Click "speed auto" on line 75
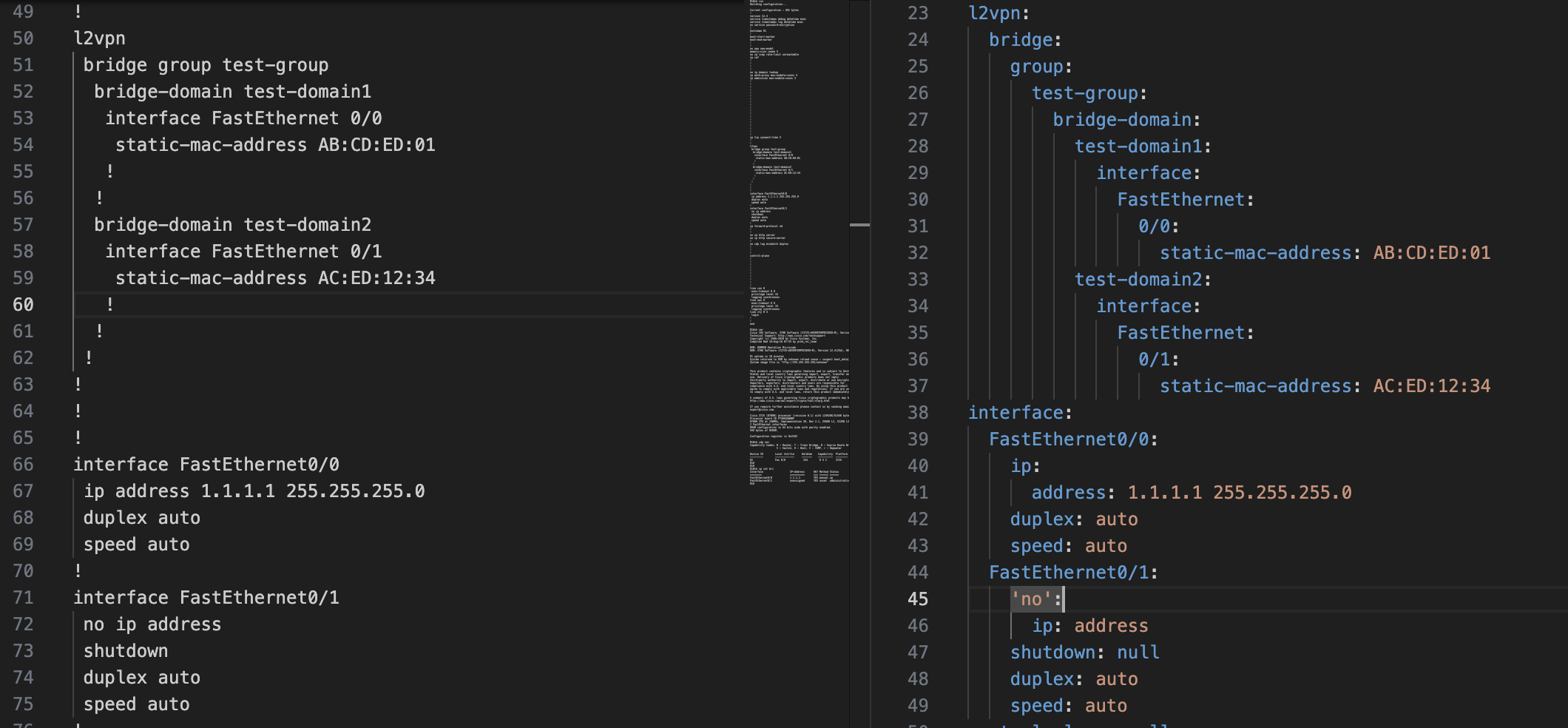1568x728 pixels. coord(135,704)
